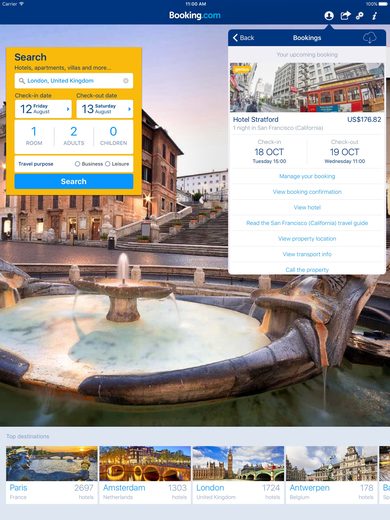Open View booking confirmation
The height and width of the screenshot is (520, 390).
coord(307,192)
